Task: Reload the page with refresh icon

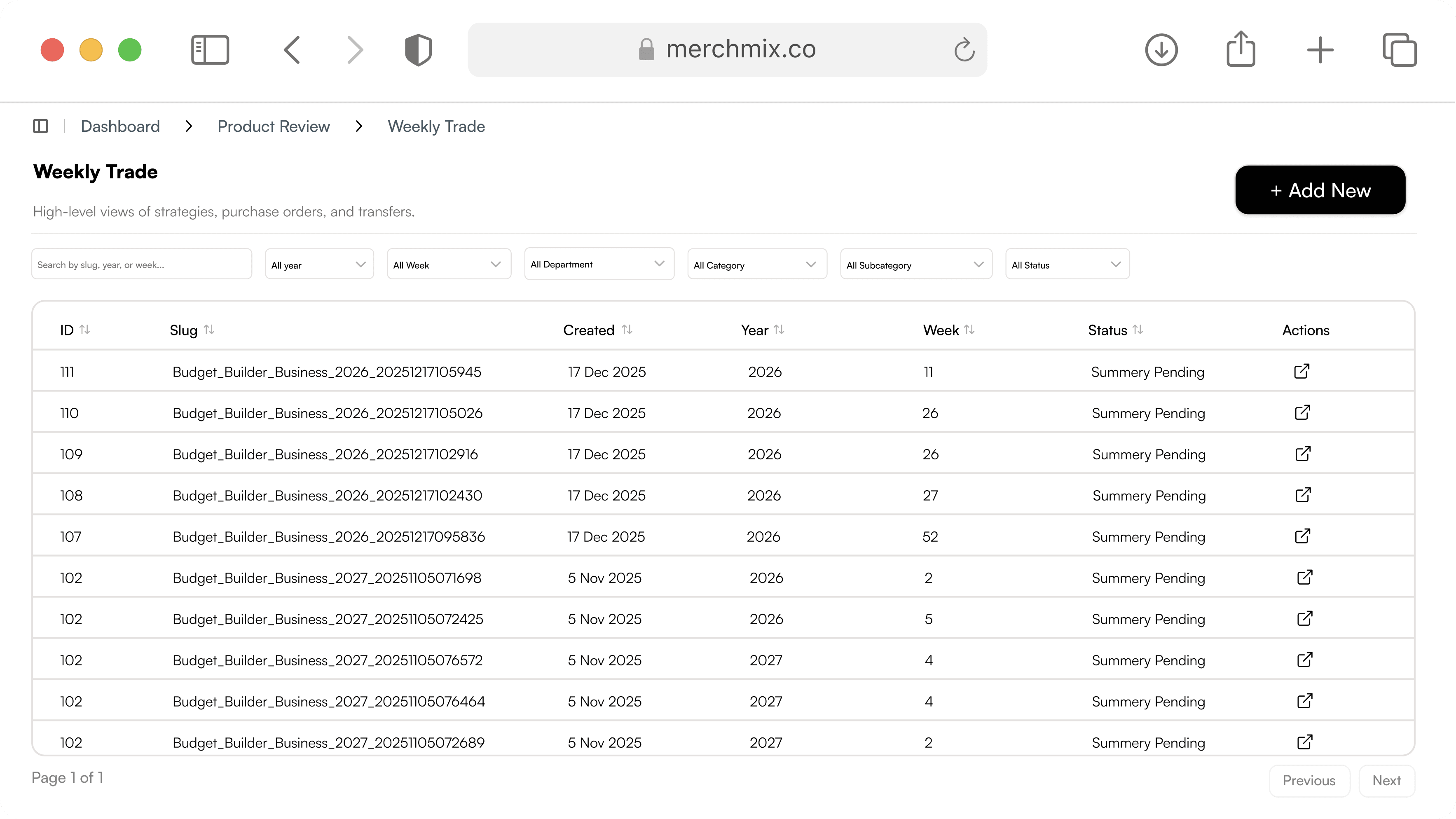Action: coord(964,50)
